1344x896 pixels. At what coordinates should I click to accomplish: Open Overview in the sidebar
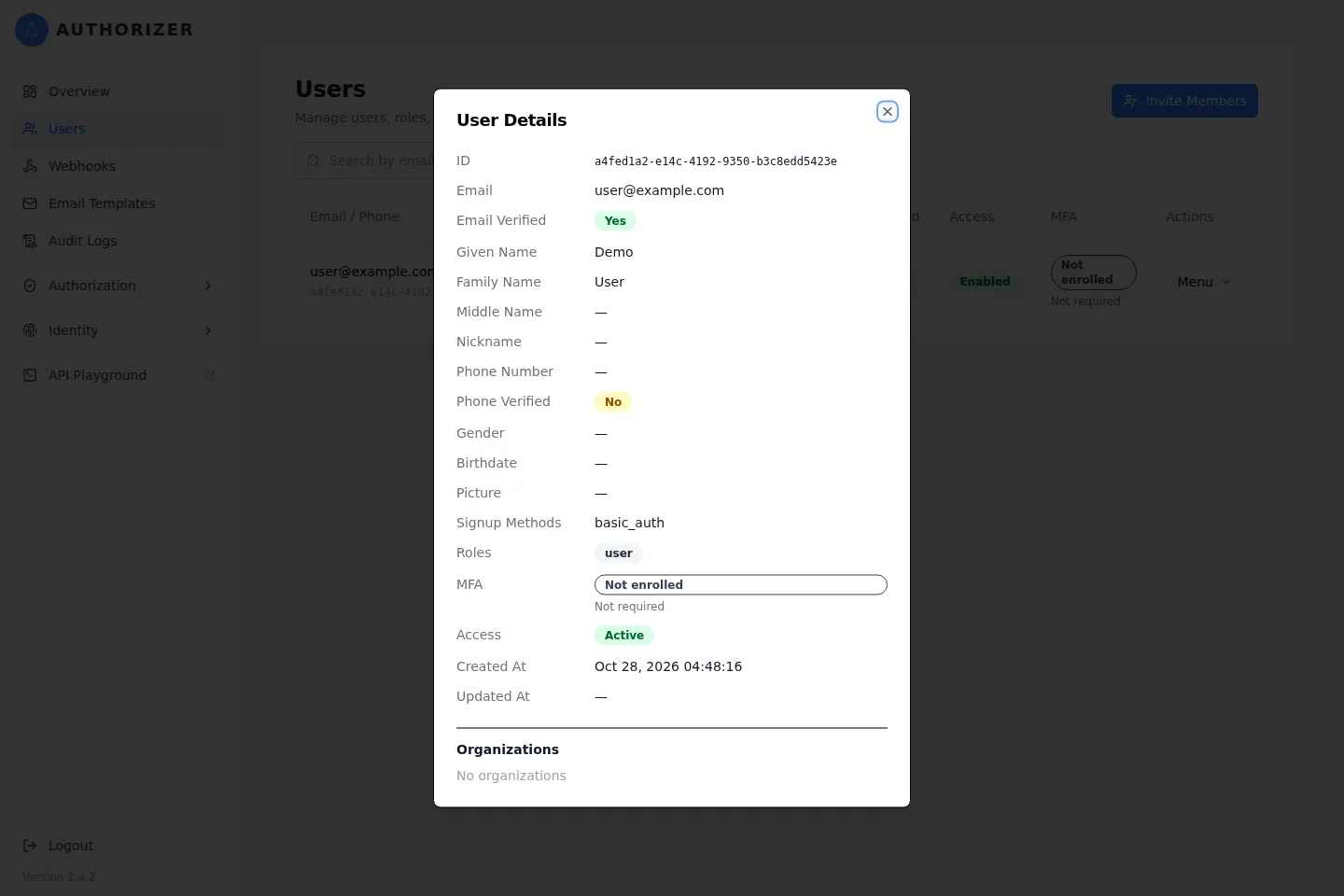pos(119,91)
